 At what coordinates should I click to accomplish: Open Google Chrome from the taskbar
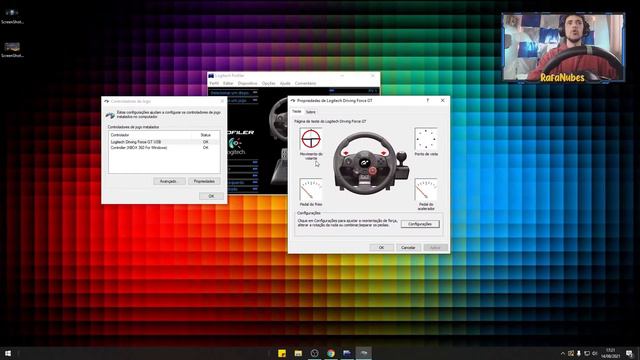point(331,353)
